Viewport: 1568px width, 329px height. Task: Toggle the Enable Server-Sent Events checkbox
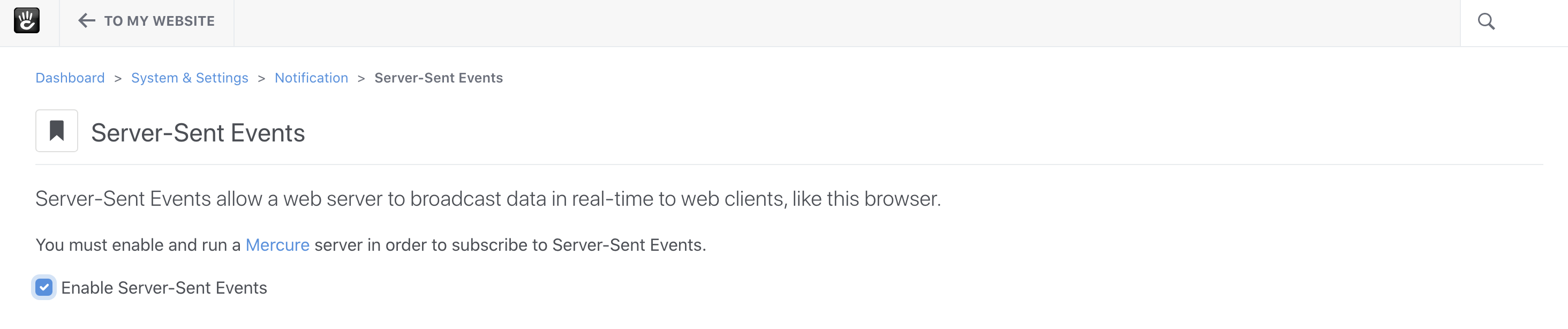click(x=44, y=288)
